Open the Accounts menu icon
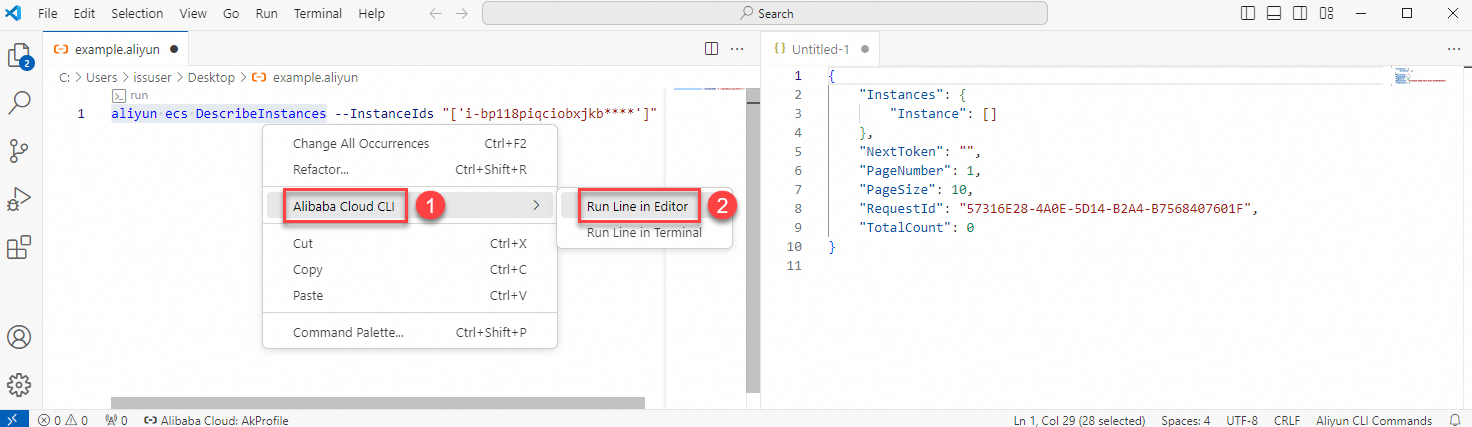Viewport: 1472px width, 427px height. (x=20, y=337)
